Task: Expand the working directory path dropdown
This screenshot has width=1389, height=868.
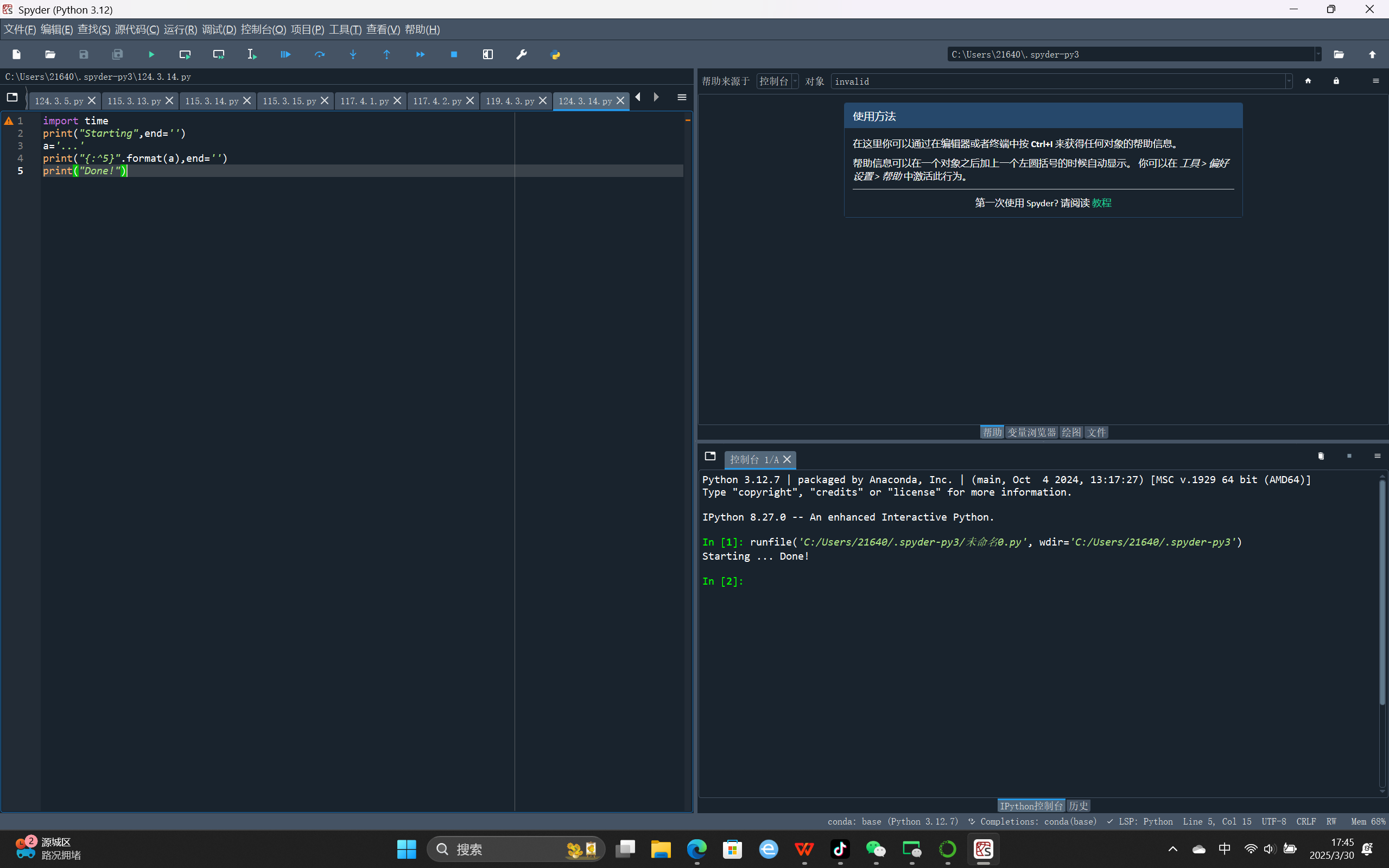Action: coord(1318,54)
